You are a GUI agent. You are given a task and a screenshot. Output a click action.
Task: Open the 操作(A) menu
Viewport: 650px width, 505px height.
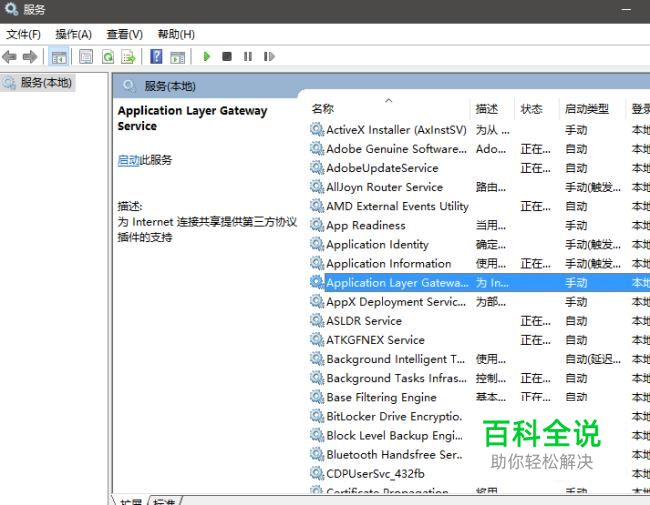tap(73, 34)
